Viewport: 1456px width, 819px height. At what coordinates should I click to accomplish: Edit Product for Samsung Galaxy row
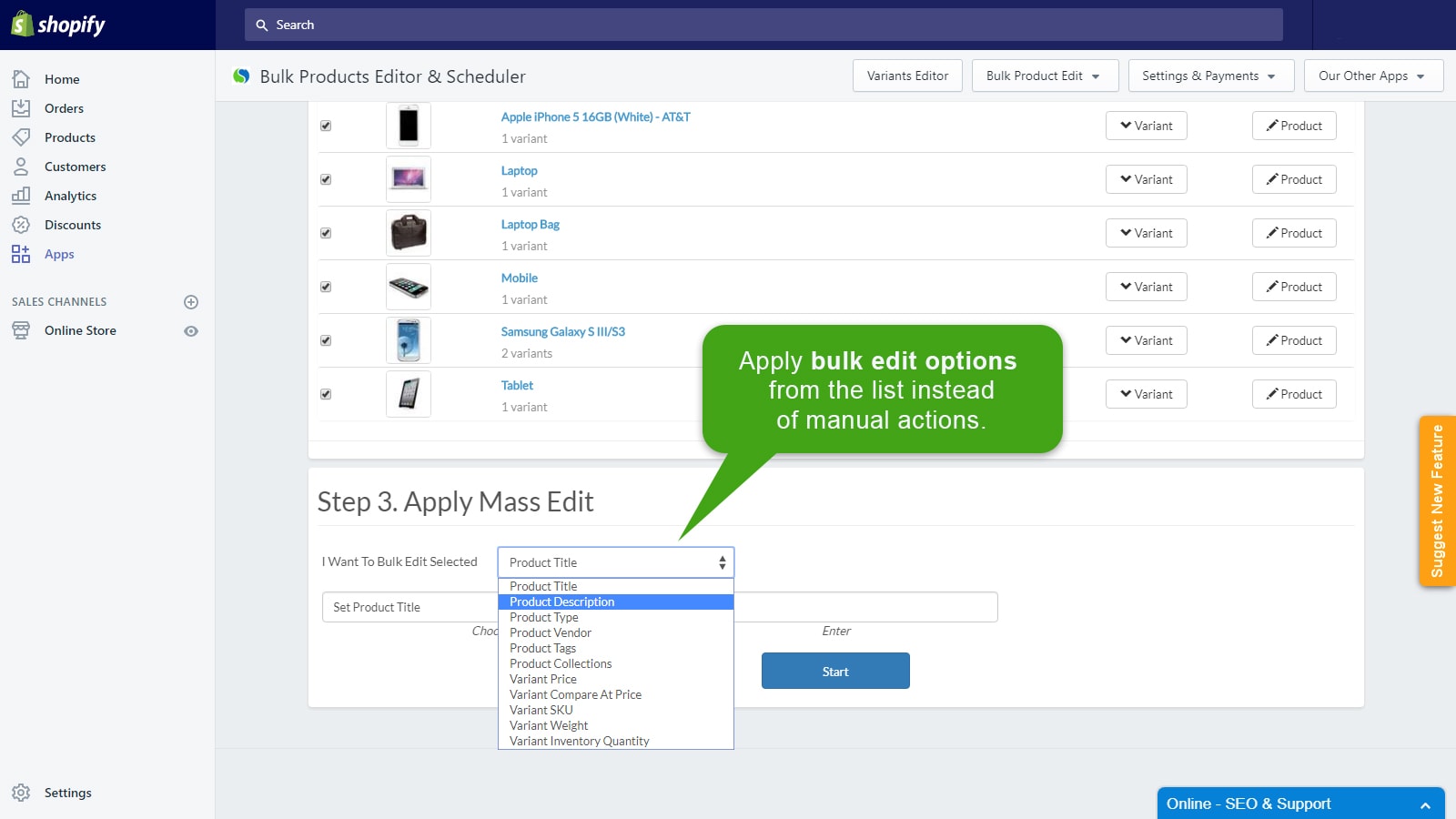(1294, 340)
